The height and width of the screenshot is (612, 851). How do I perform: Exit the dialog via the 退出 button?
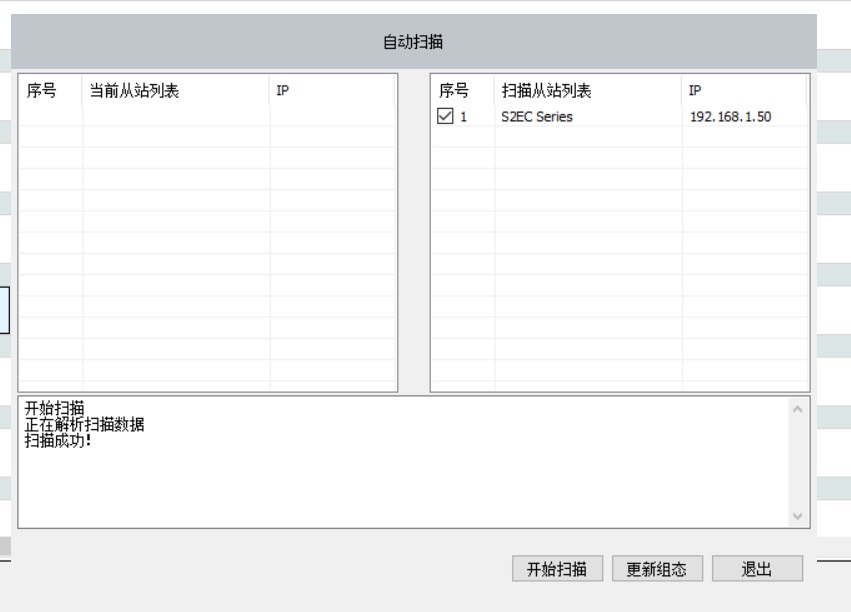[x=757, y=568]
